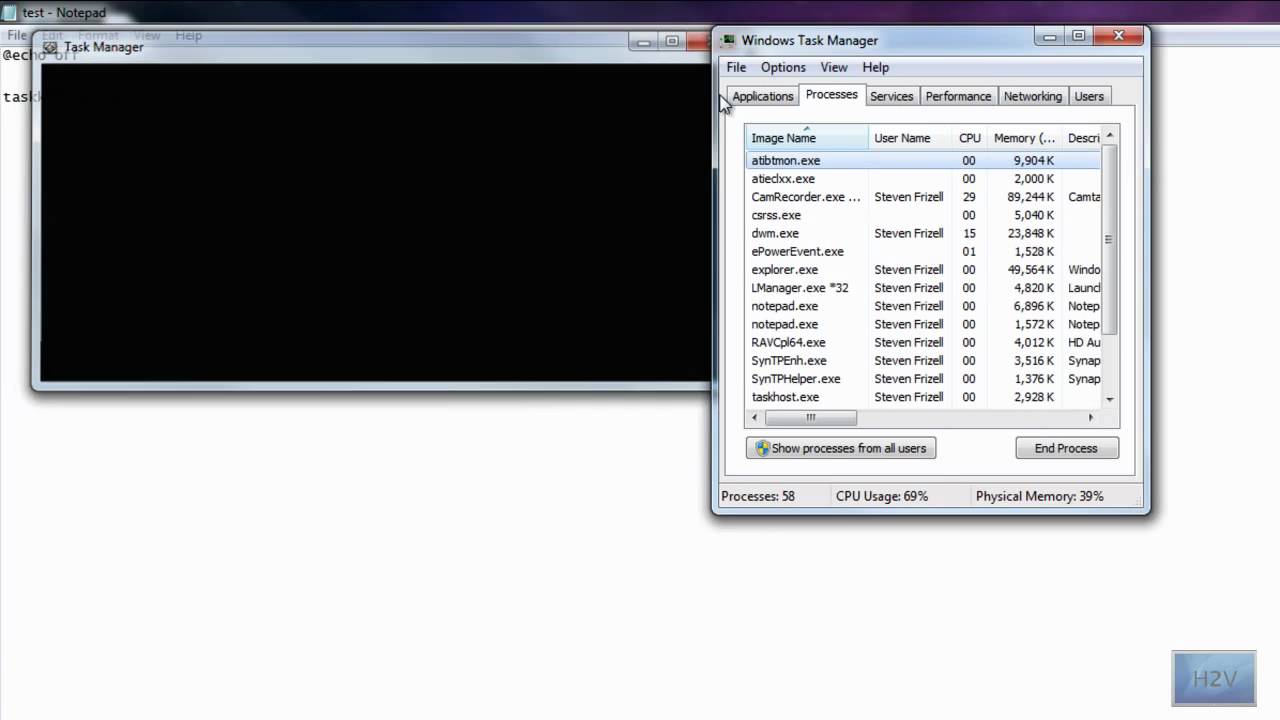1280x720 pixels.
Task: Click the 49,564 K memory value
Action: [1031, 270]
